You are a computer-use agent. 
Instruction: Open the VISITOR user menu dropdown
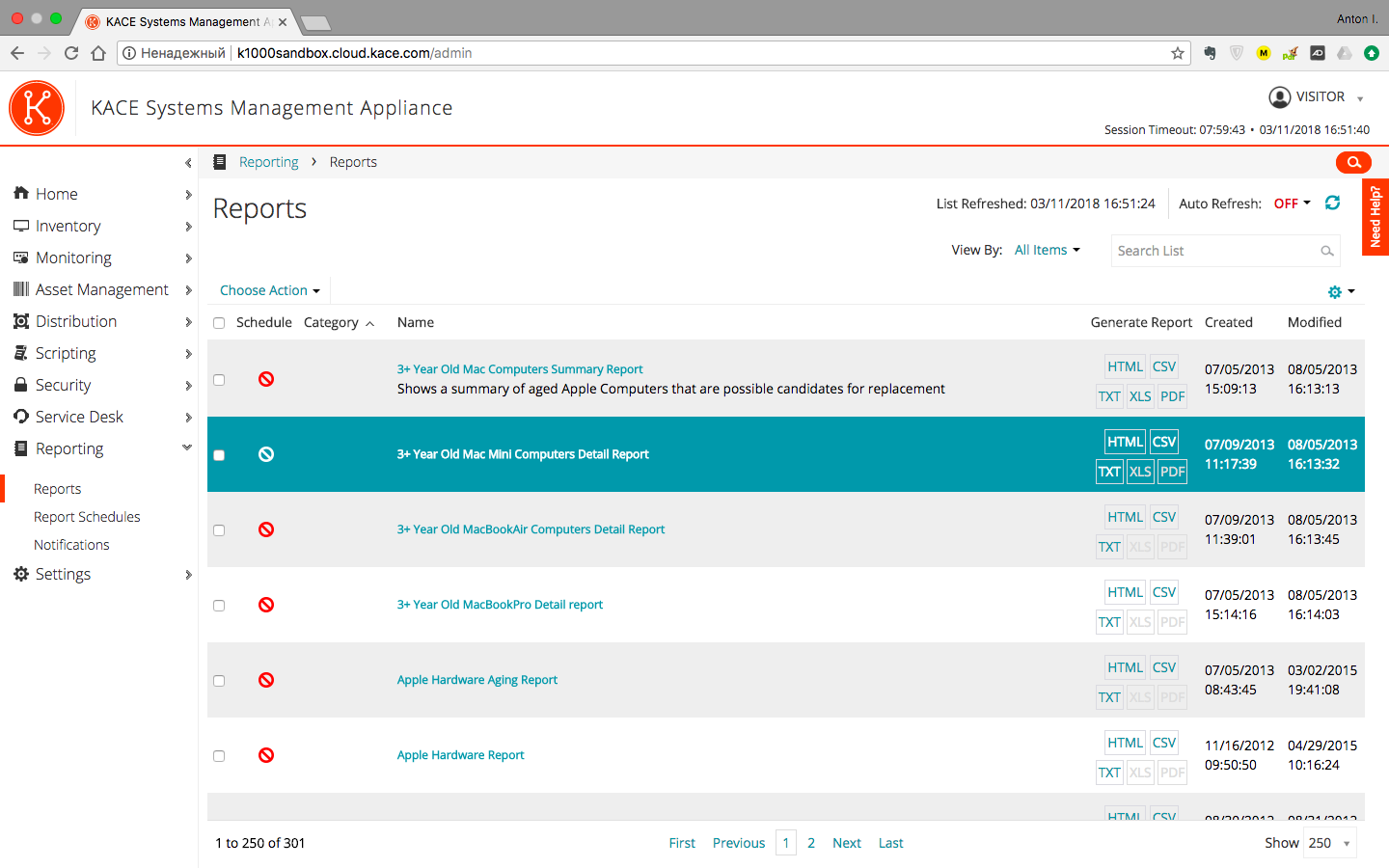tap(1359, 98)
